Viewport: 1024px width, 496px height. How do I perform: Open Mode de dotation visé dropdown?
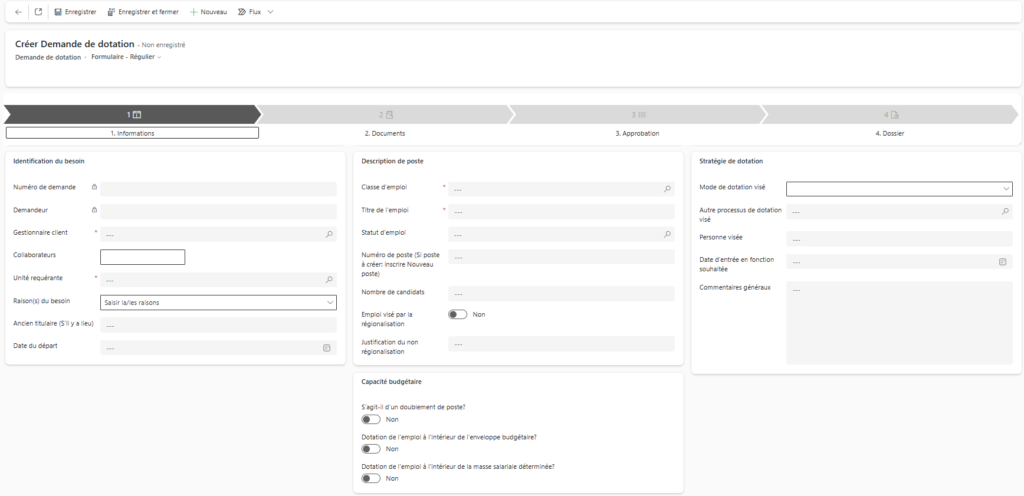tap(1004, 188)
